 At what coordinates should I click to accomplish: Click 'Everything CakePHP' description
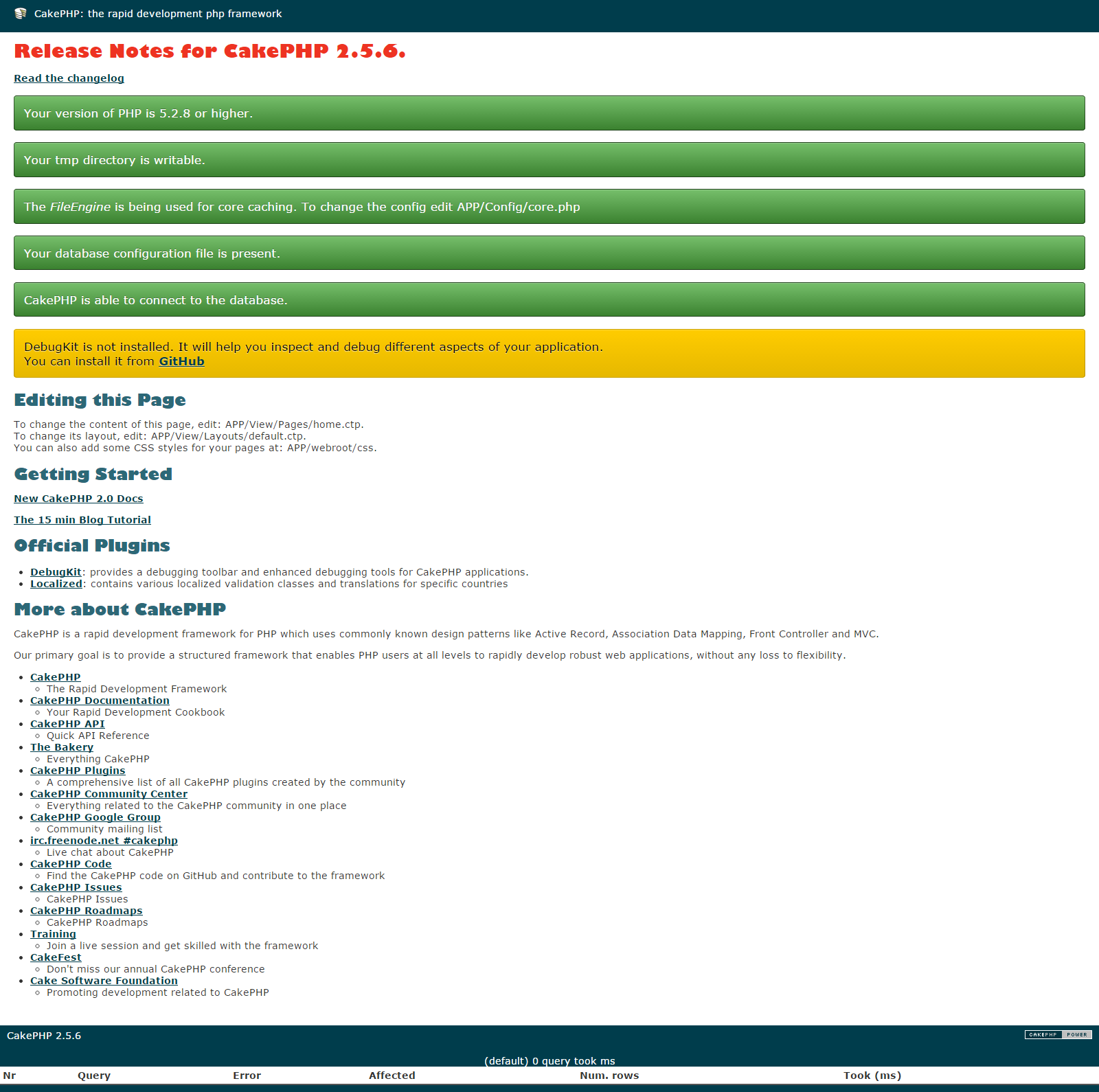[98, 759]
